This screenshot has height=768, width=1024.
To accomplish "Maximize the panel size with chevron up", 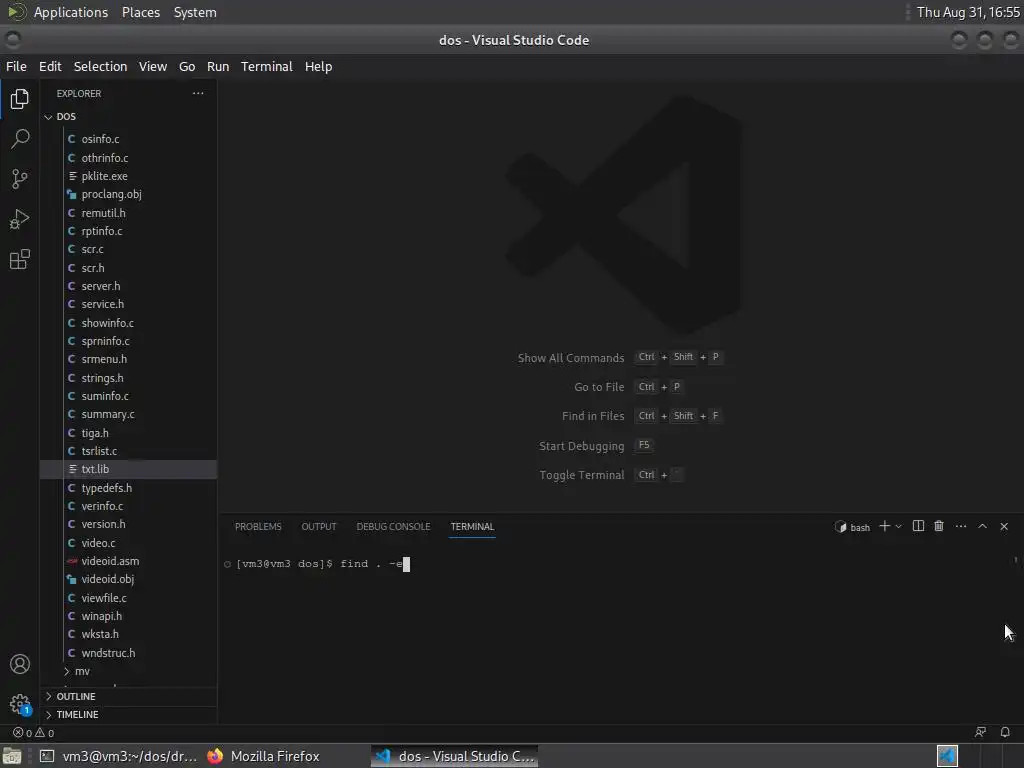I will click(982, 526).
